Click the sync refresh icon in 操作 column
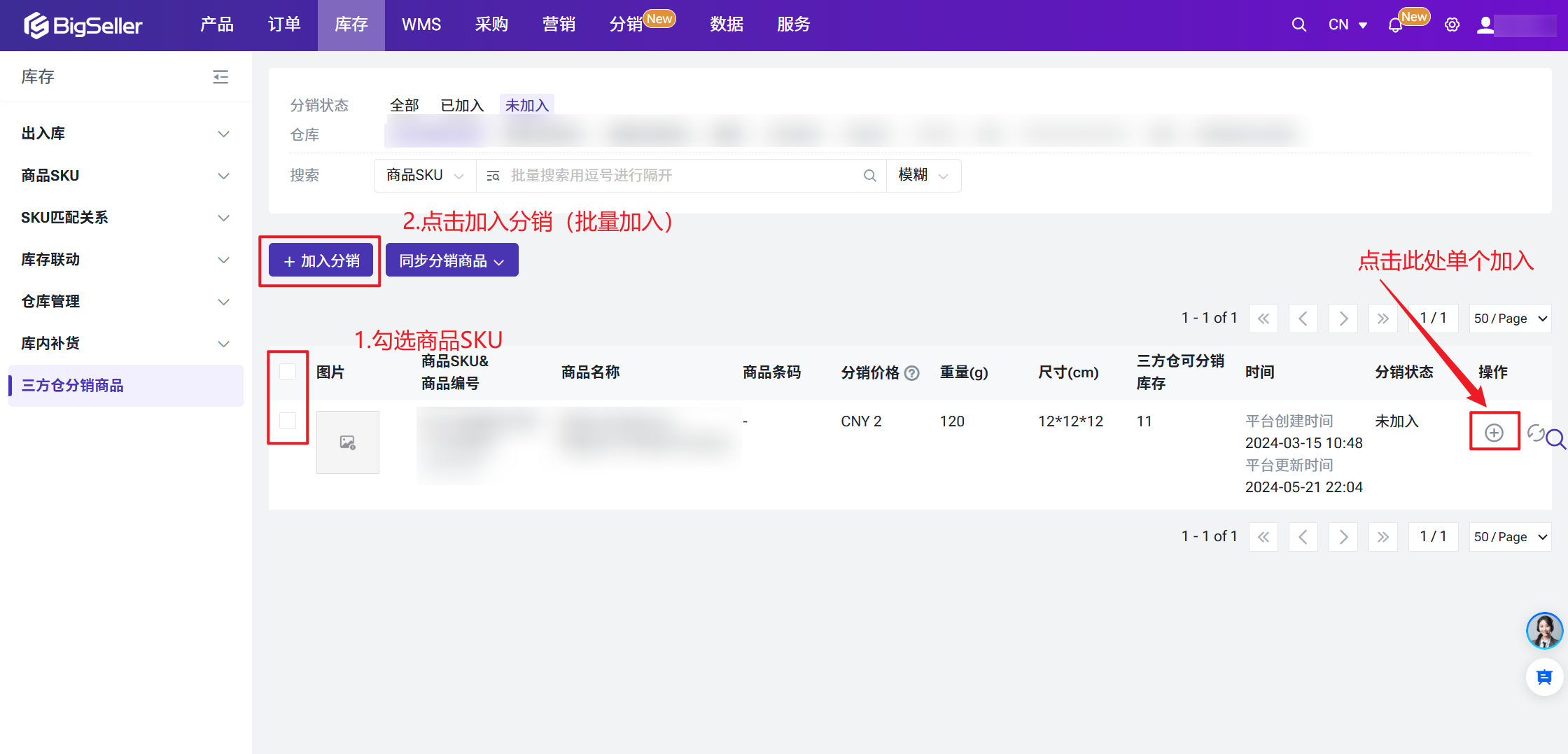This screenshot has height=754, width=1568. (1536, 433)
